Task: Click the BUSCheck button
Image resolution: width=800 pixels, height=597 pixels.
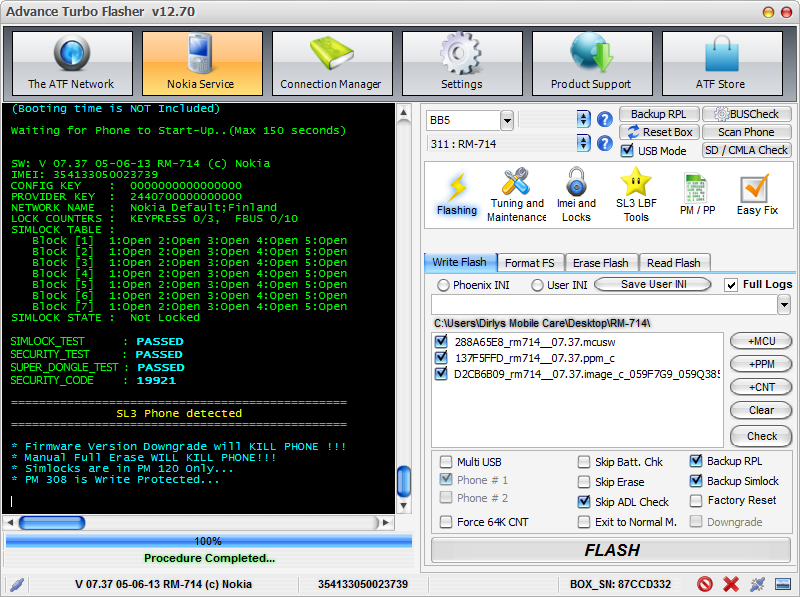Action: click(x=746, y=114)
